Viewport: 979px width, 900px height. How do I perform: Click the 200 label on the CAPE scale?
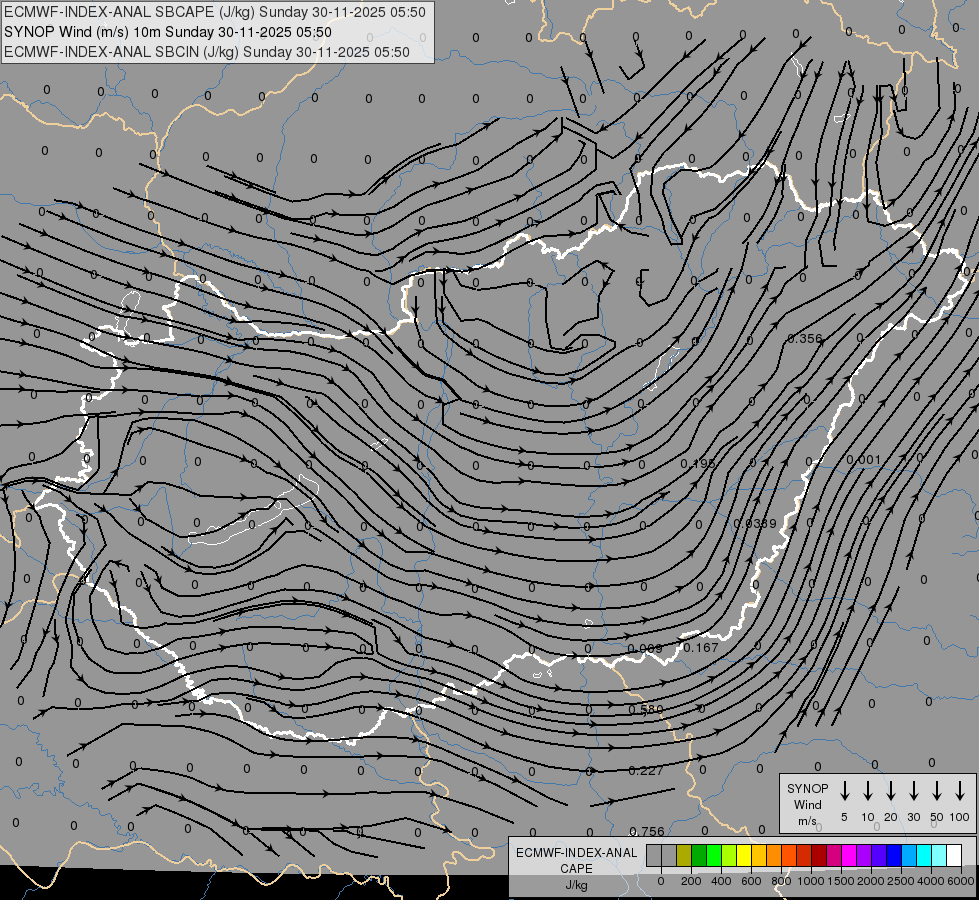(691, 881)
